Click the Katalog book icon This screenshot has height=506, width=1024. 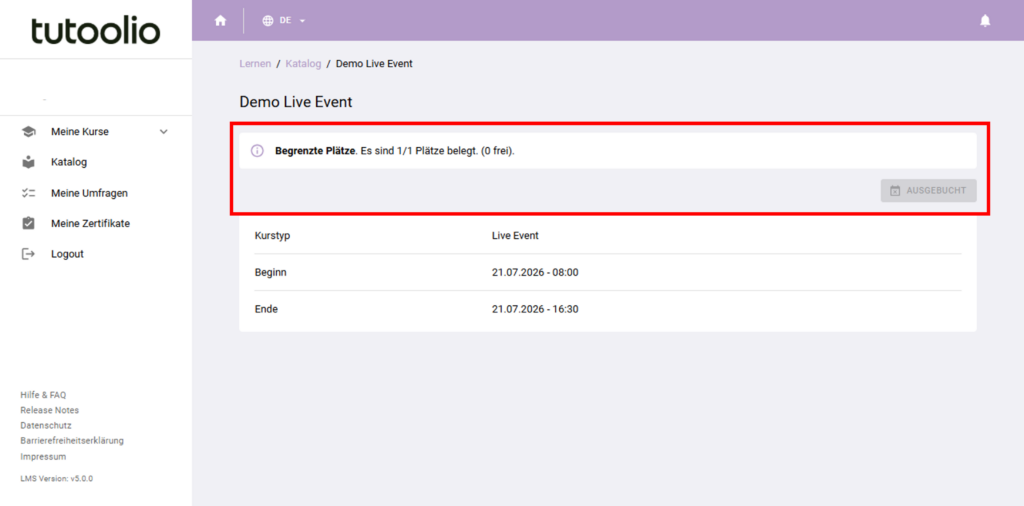28,162
